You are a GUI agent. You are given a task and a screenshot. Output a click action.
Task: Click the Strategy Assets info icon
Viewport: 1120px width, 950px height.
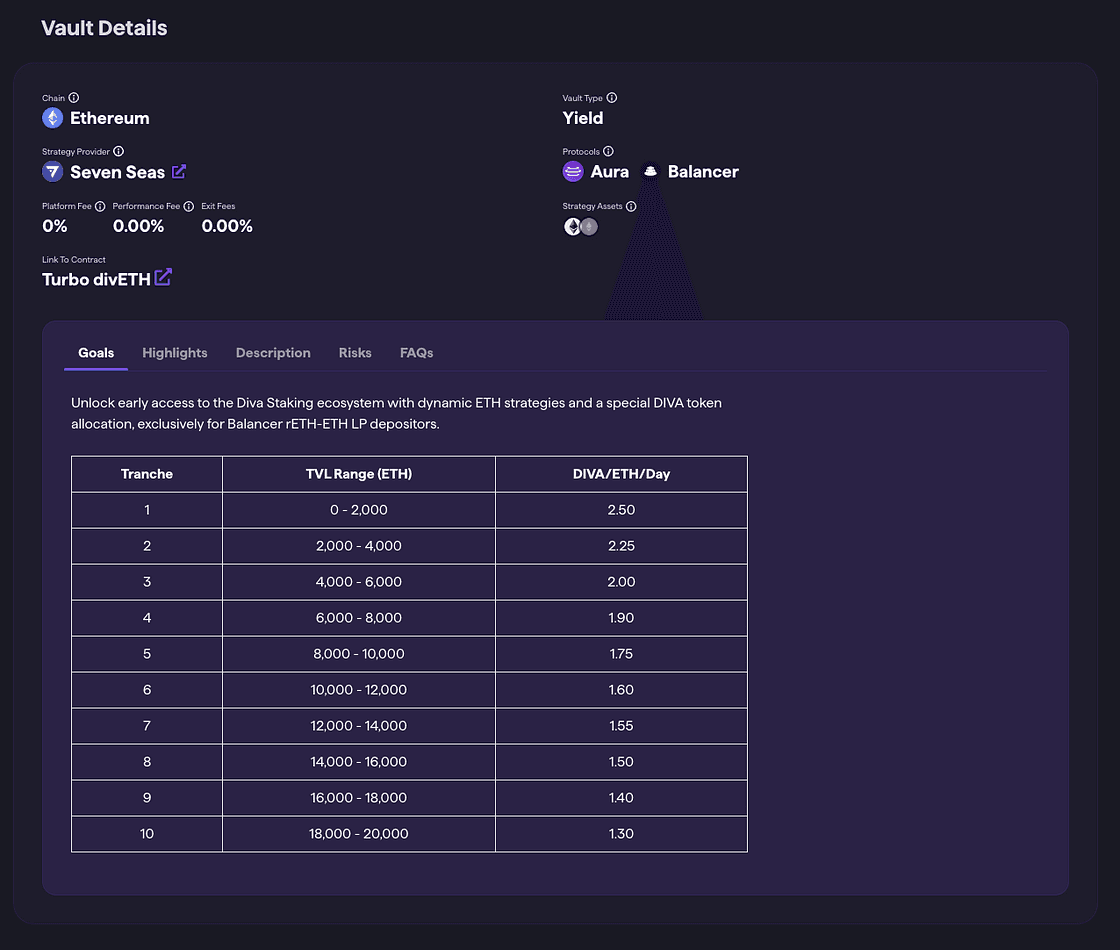coord(631,206)
